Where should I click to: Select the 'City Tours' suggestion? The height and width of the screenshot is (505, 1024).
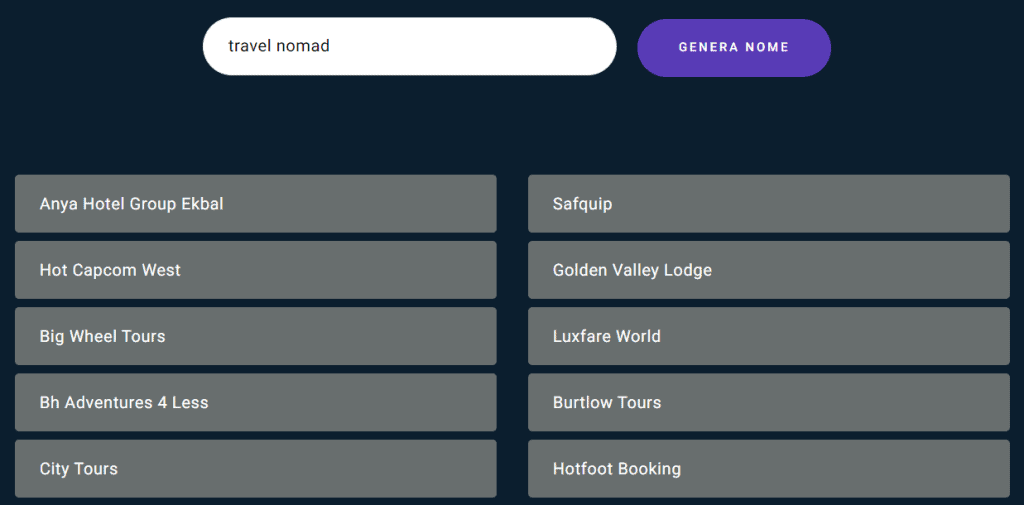(255, 468)
